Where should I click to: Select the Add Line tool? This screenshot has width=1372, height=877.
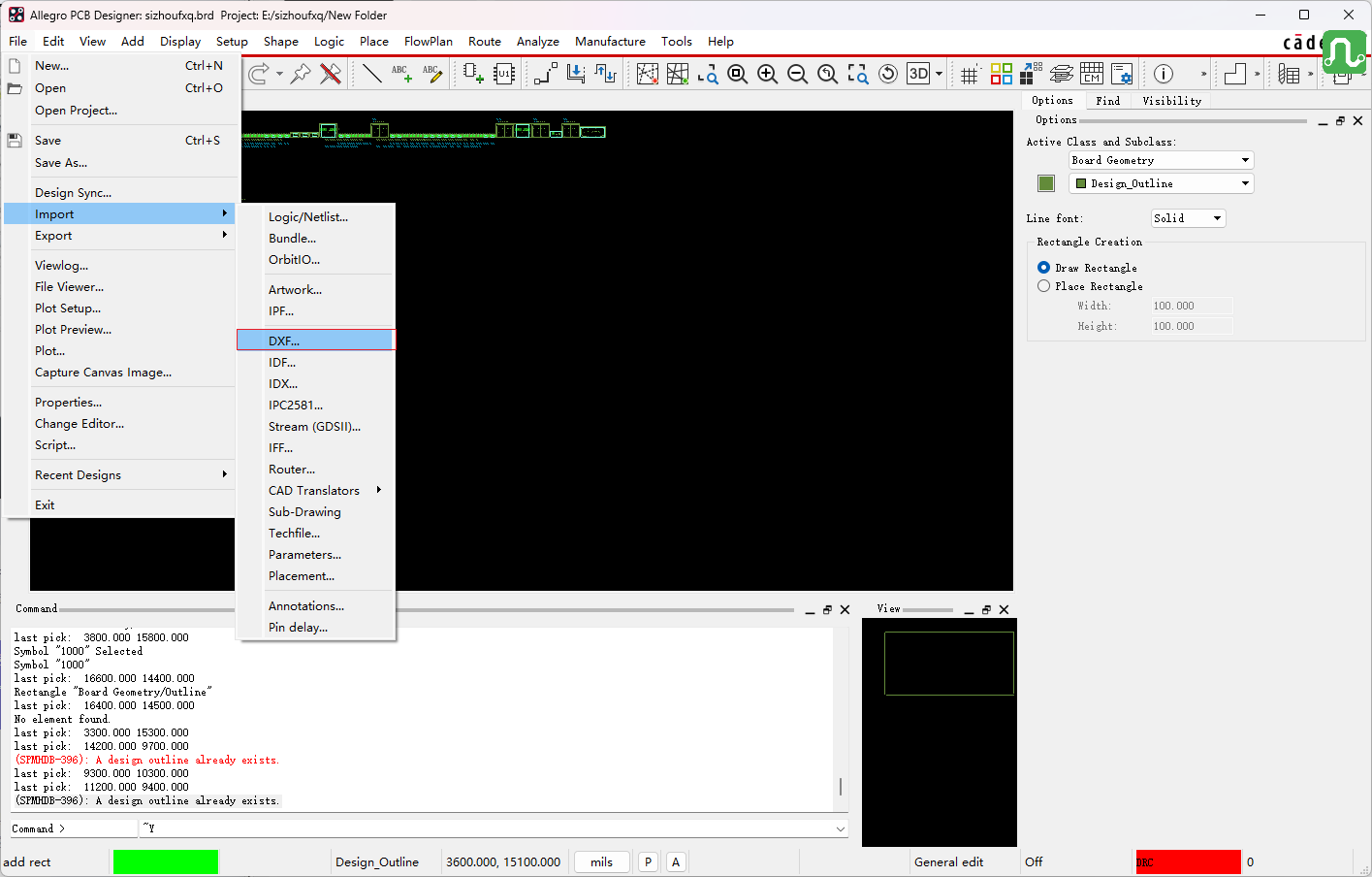click(371, 74)
